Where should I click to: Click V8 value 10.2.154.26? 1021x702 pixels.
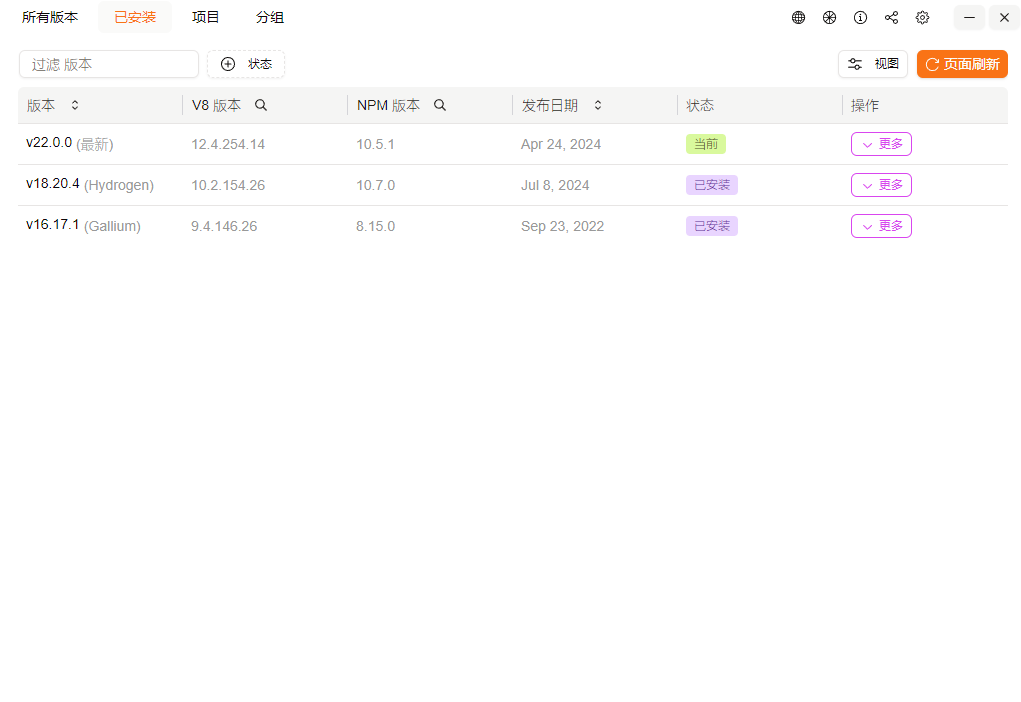[x=228, y=186]
